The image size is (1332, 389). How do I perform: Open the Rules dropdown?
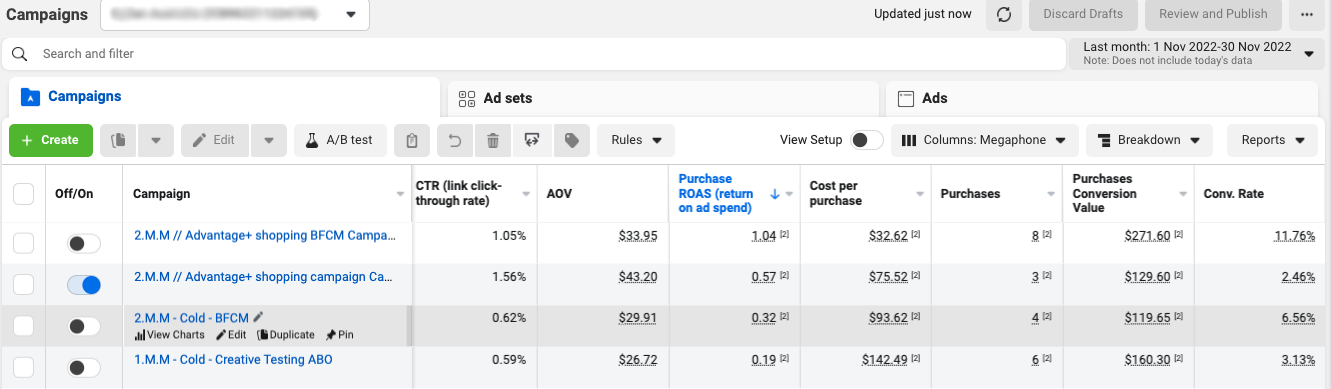pos(636,140)
